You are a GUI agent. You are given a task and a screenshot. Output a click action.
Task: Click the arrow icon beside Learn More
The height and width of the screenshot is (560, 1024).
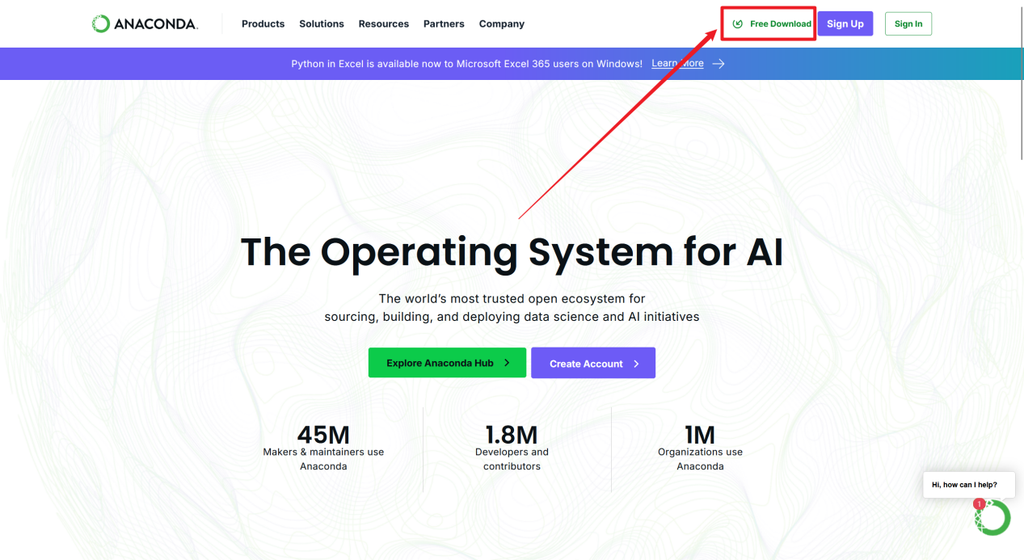[x=718, y=63]
